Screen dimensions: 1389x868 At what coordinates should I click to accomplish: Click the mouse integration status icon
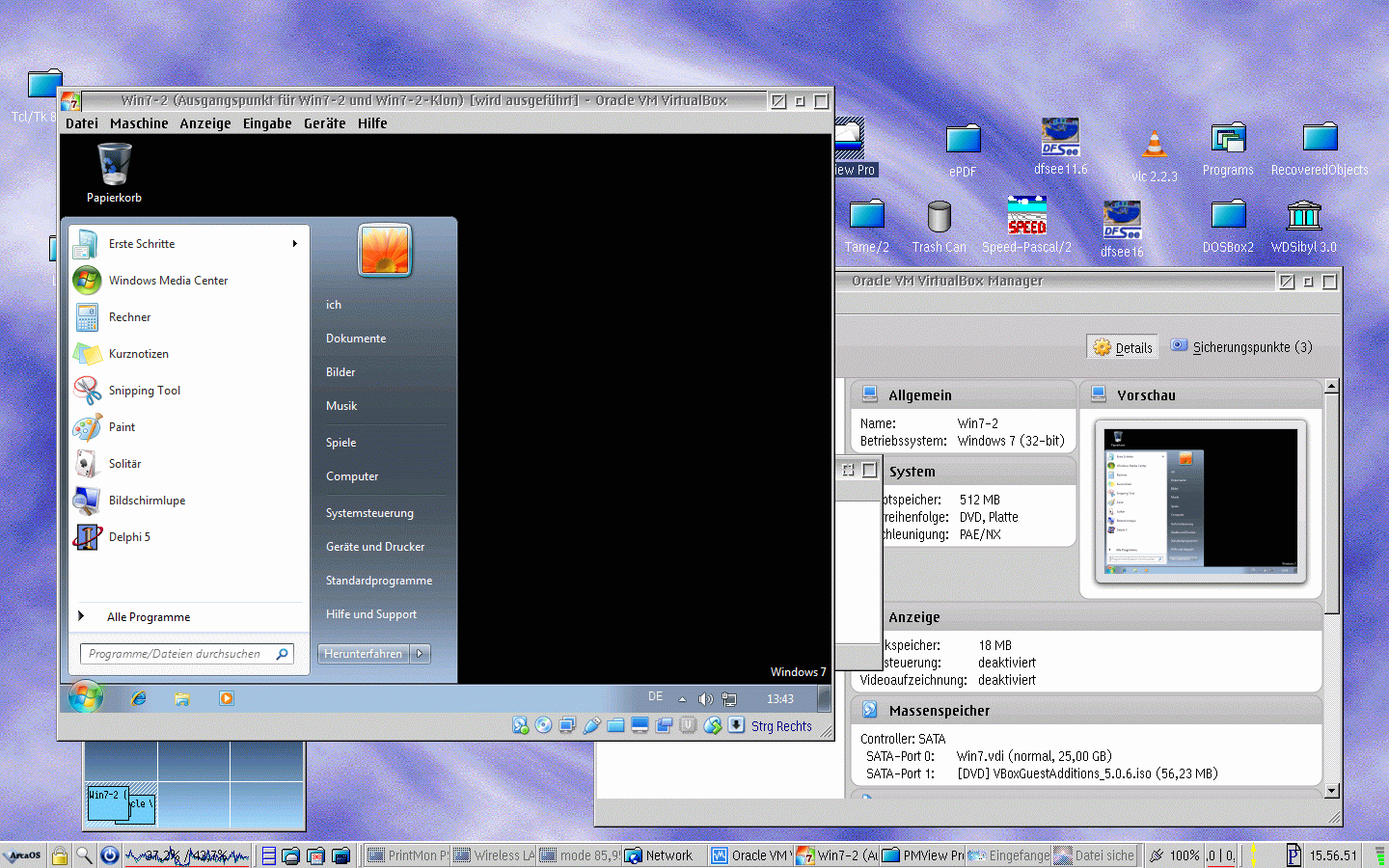(x=712, y=725)
